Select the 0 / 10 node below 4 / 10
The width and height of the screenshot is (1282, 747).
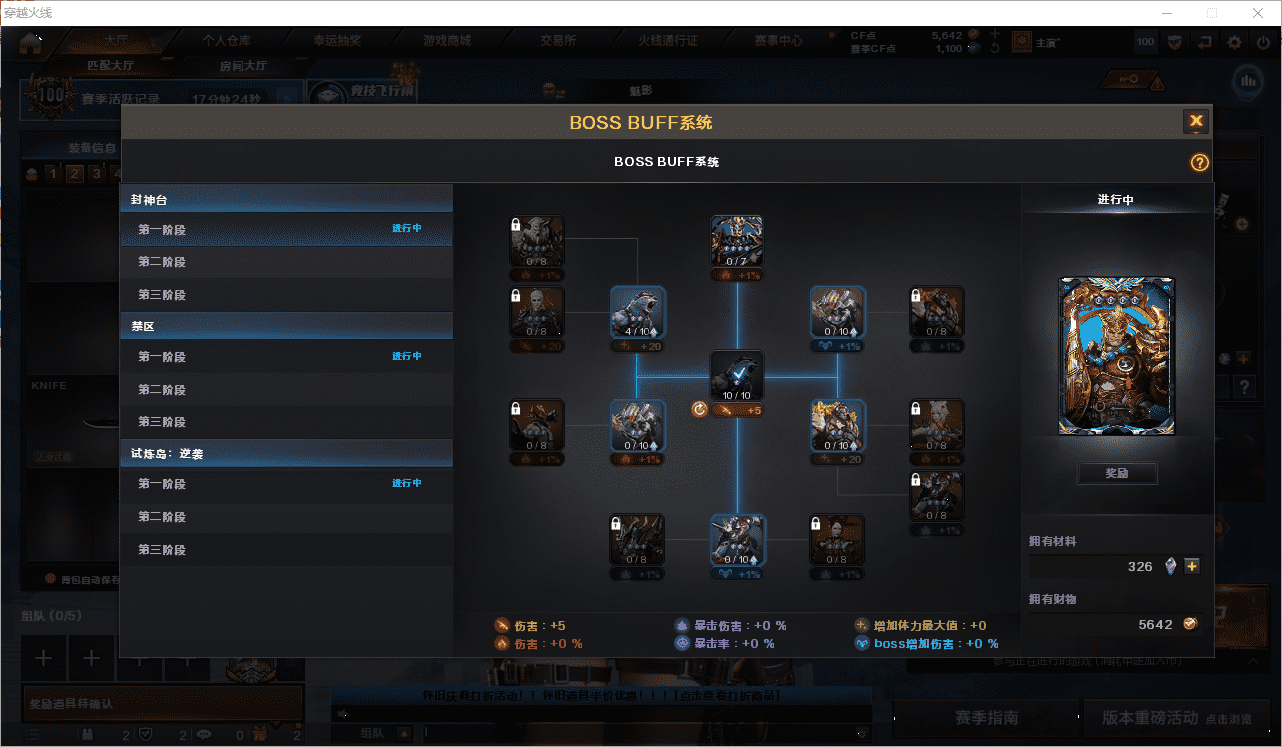[x=638, y=426]
